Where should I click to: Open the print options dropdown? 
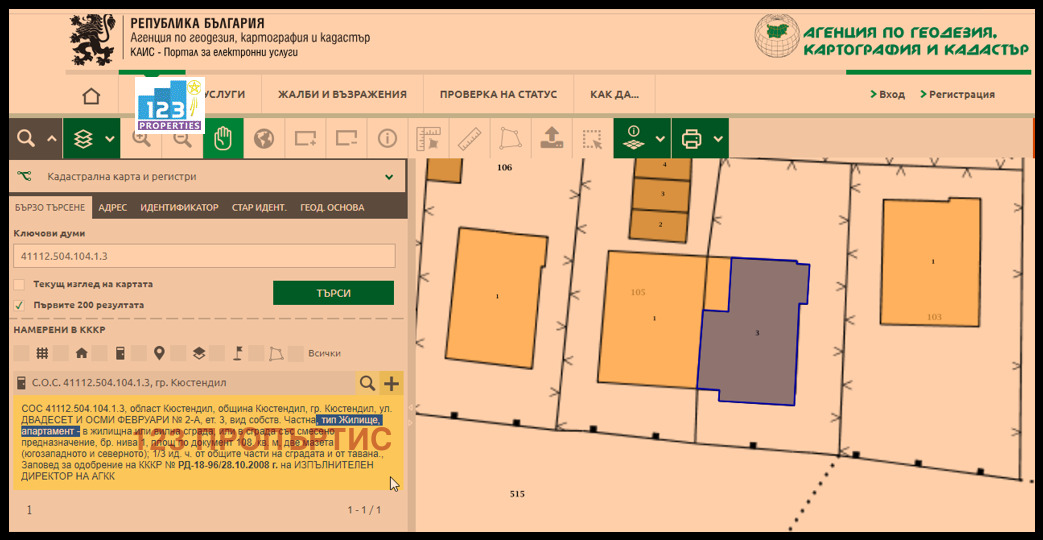tap(719, 139)
